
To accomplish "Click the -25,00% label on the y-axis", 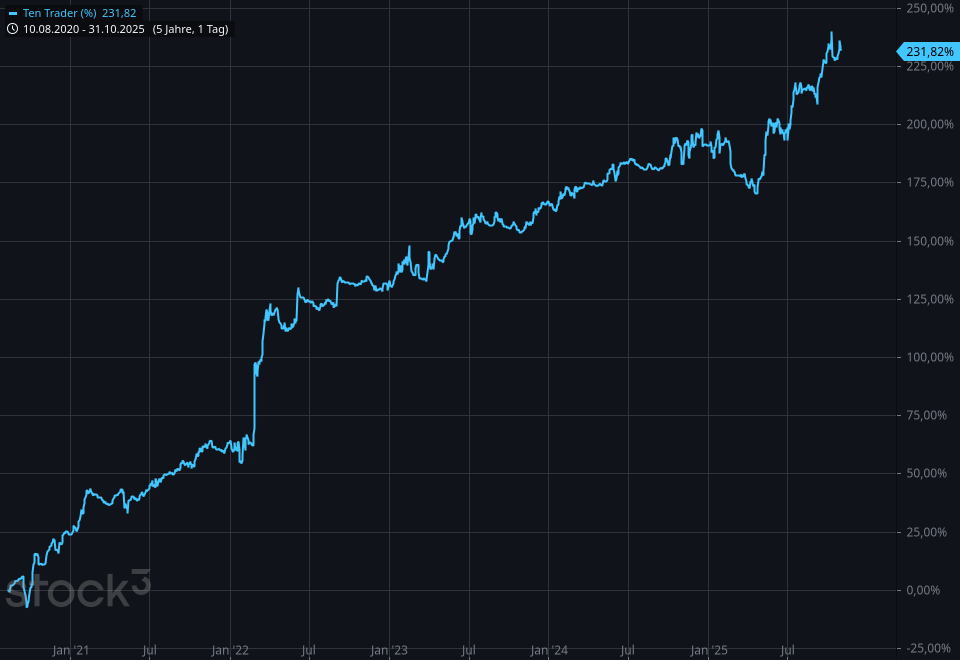I will [x=931, y=646].
